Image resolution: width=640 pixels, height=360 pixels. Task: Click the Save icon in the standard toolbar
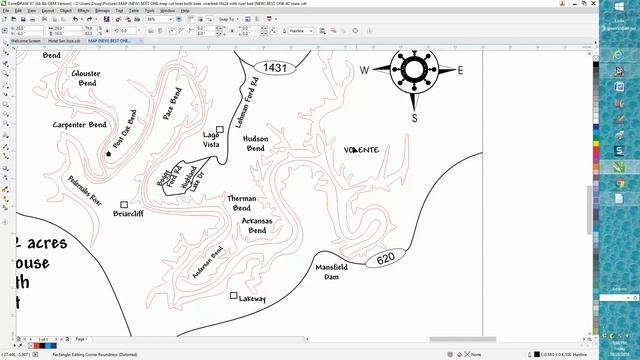(23, 19)
